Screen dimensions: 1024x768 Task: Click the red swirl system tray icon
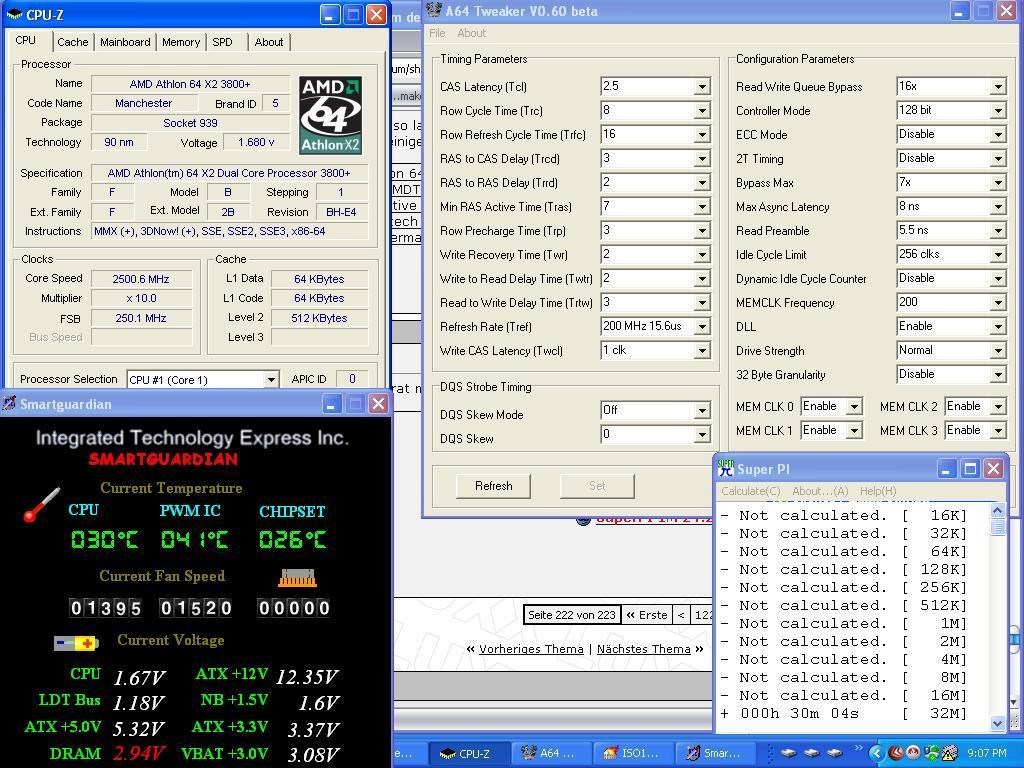tap(896, 753)
